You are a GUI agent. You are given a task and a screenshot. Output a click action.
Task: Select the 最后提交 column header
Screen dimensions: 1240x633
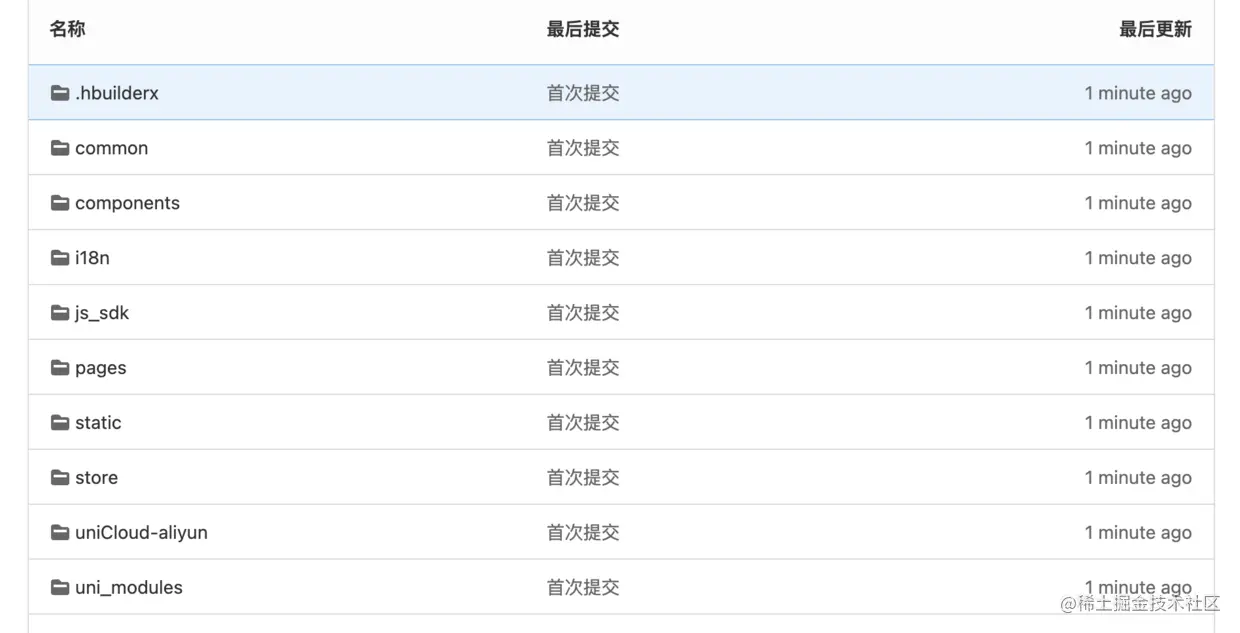point(583,29)
